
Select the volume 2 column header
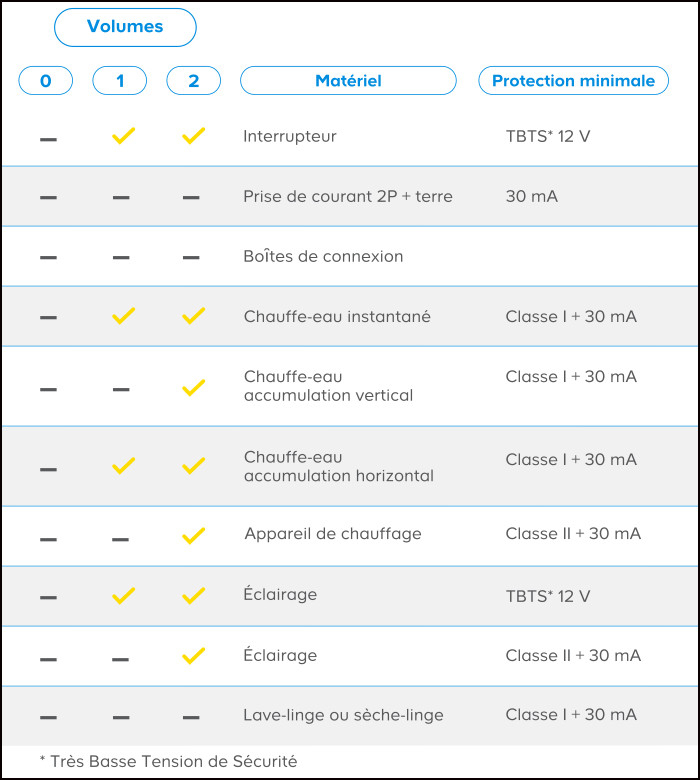(x=193, y=81)
